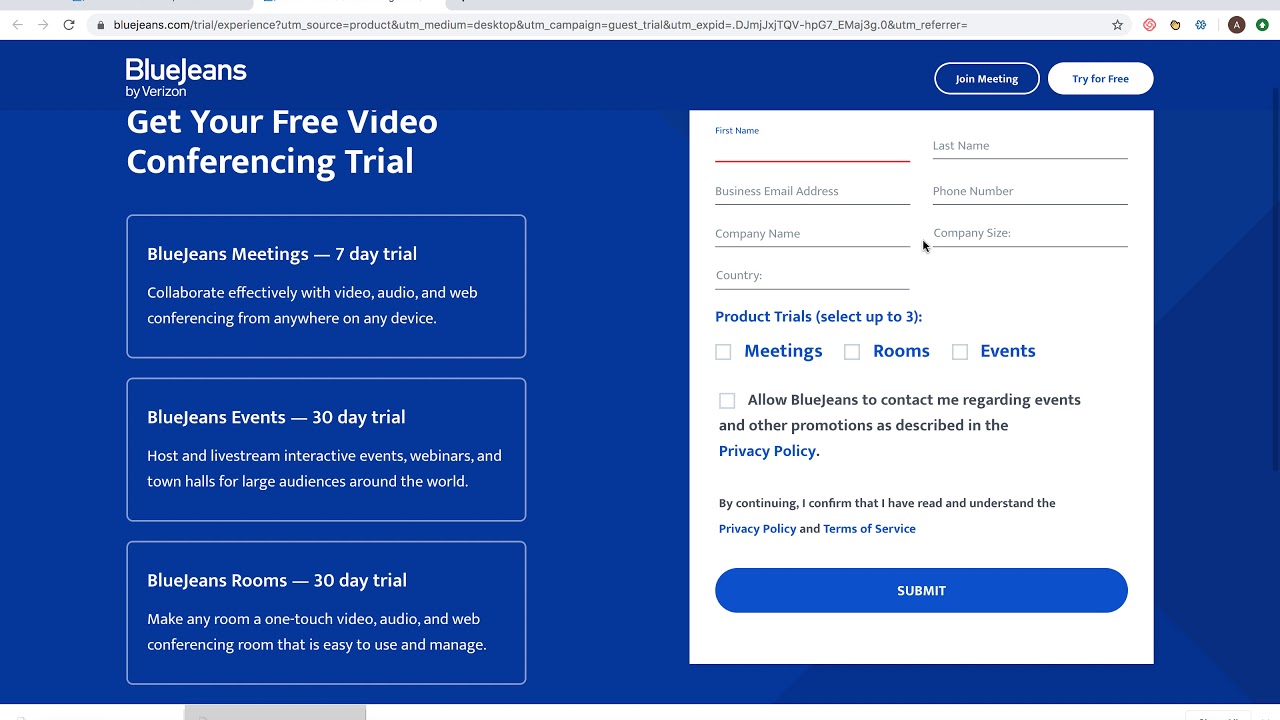Viewport: 1280px width, 720px height.
Task: Click the BlueJeans by Verizon logo
Action: coord(186,78)
